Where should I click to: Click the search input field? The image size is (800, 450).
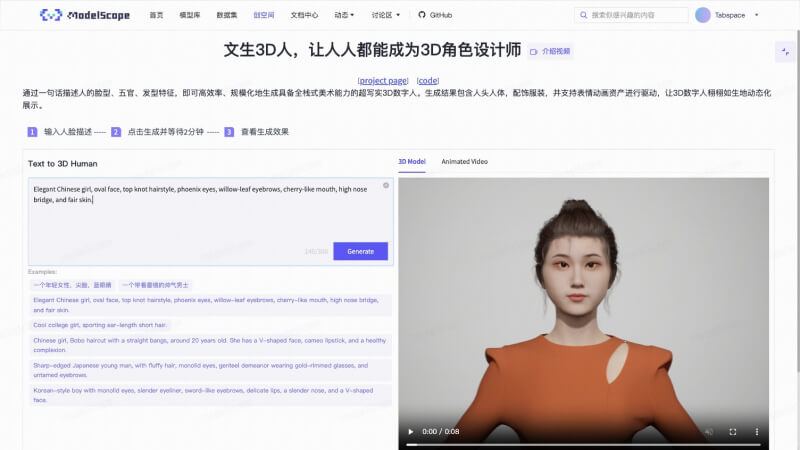point(635,15)
